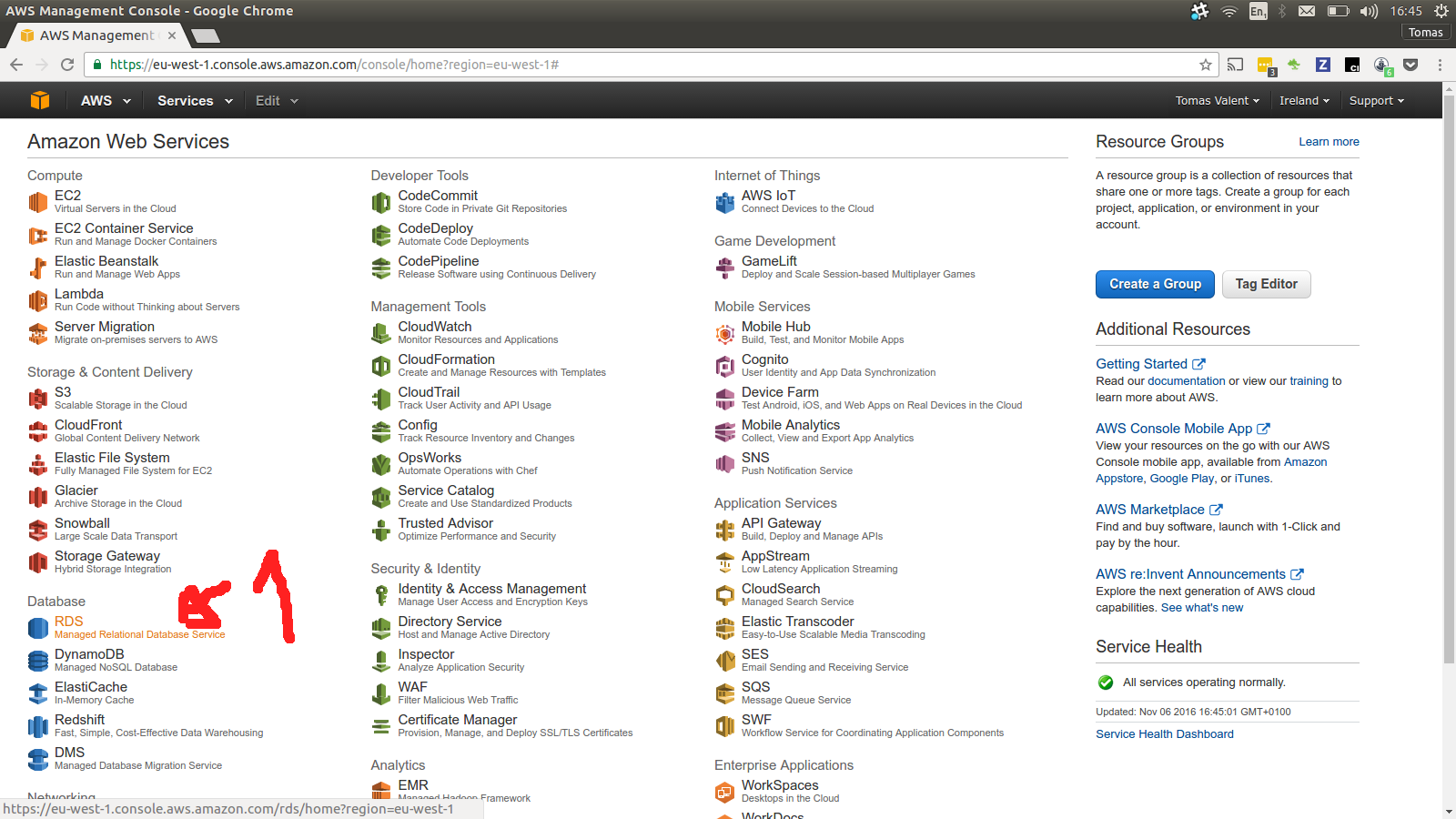The image size is (1456, 819).
Task: Click the Lambda service icon
Action: (x=37, y=300)
